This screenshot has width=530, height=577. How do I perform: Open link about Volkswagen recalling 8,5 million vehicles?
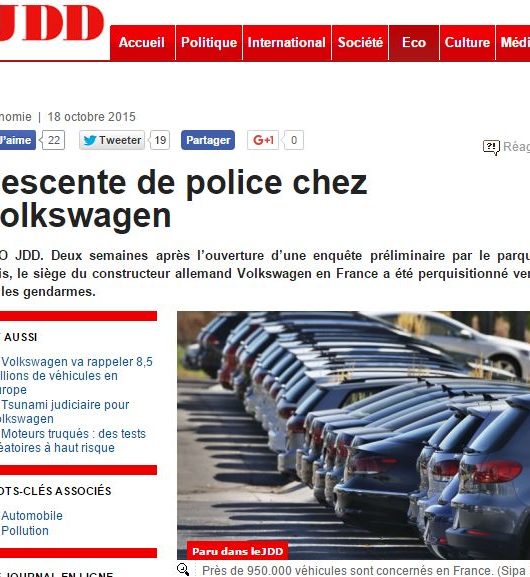pos(76,376)
